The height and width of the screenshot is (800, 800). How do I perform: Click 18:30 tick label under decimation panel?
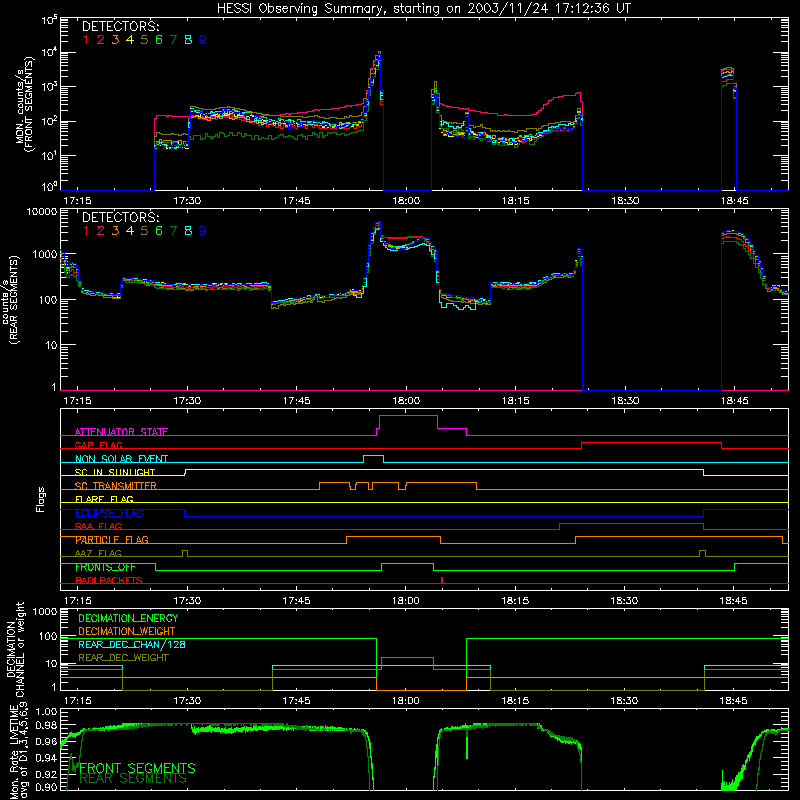624,701
